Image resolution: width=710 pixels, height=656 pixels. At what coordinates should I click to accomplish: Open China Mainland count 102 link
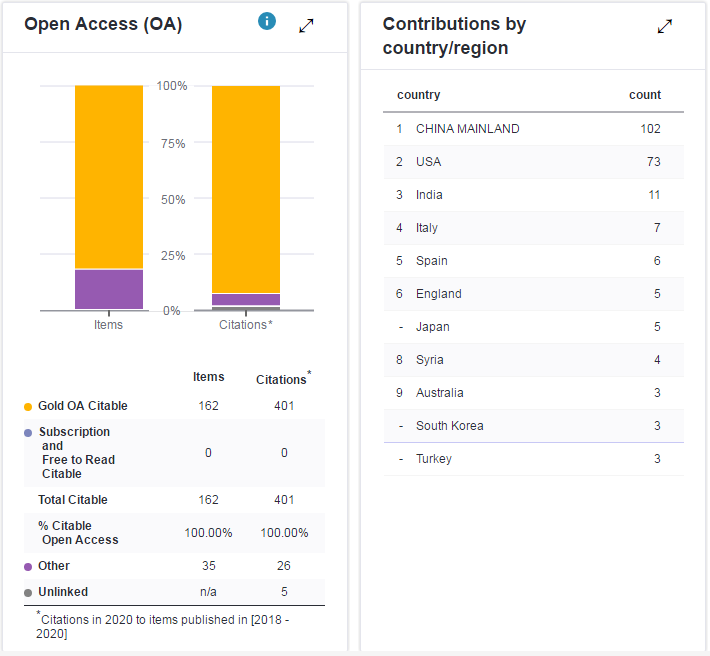tap(650, 129)
